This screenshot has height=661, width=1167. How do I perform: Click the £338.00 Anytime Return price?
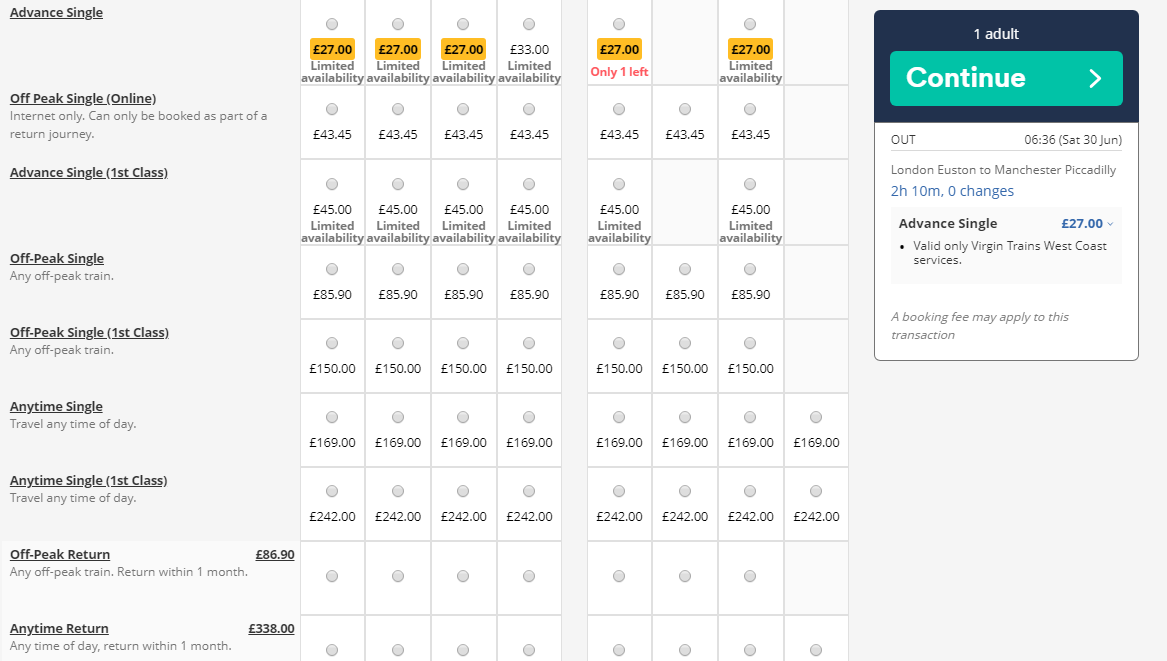pyautogui.click(x=271, y=628)
